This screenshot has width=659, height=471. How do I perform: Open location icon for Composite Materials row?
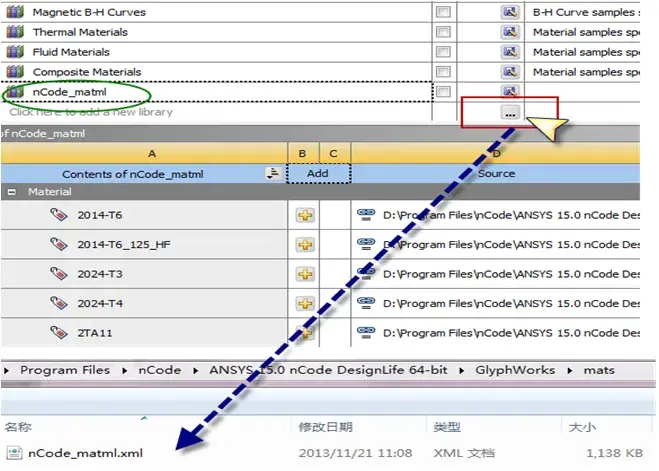510,72
